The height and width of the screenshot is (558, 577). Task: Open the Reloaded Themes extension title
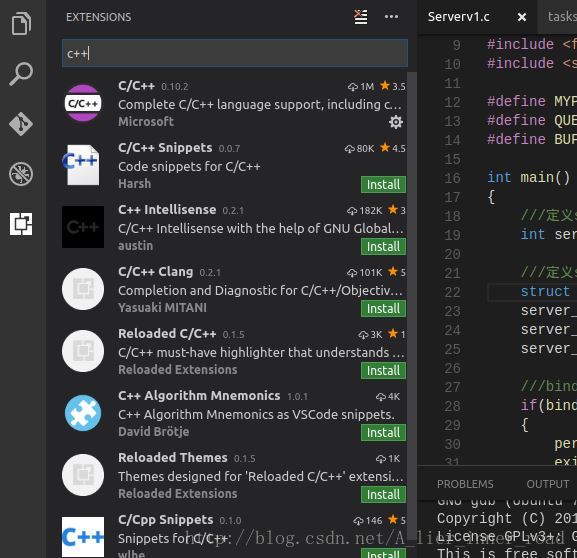coord(173,458)
